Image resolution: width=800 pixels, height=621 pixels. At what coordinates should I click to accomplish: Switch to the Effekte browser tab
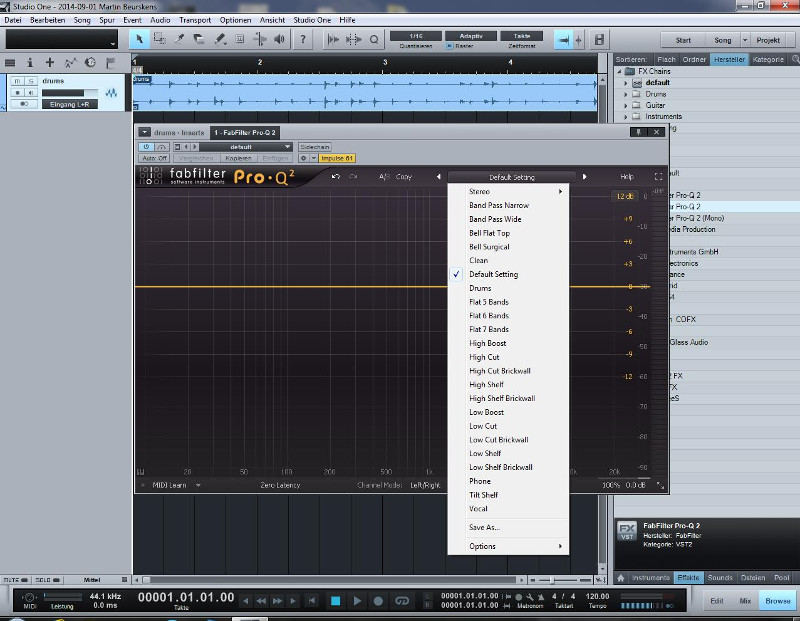click(x=688, y=578)
